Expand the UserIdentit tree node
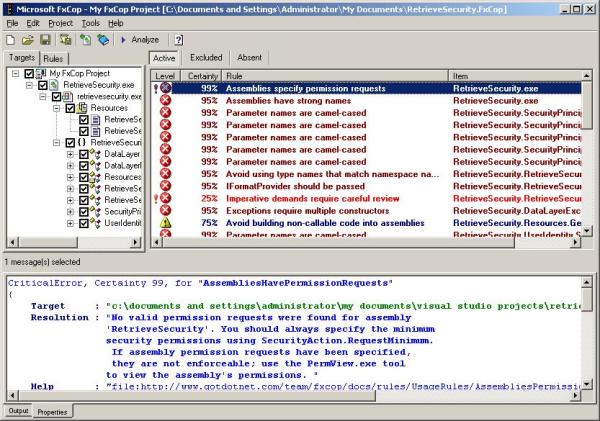This screenshot has height=421, width=600. point(70,223)
